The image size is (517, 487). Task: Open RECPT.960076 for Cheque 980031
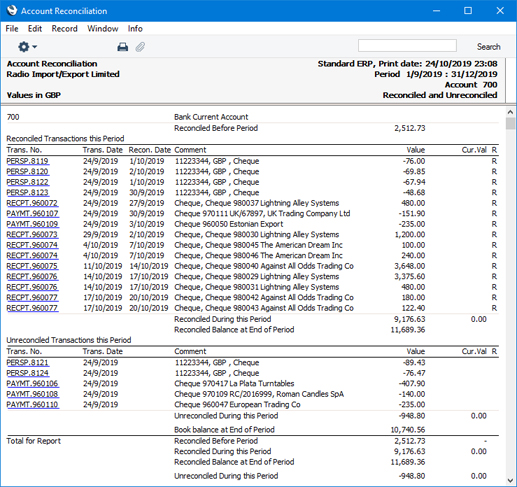(32, 287)
